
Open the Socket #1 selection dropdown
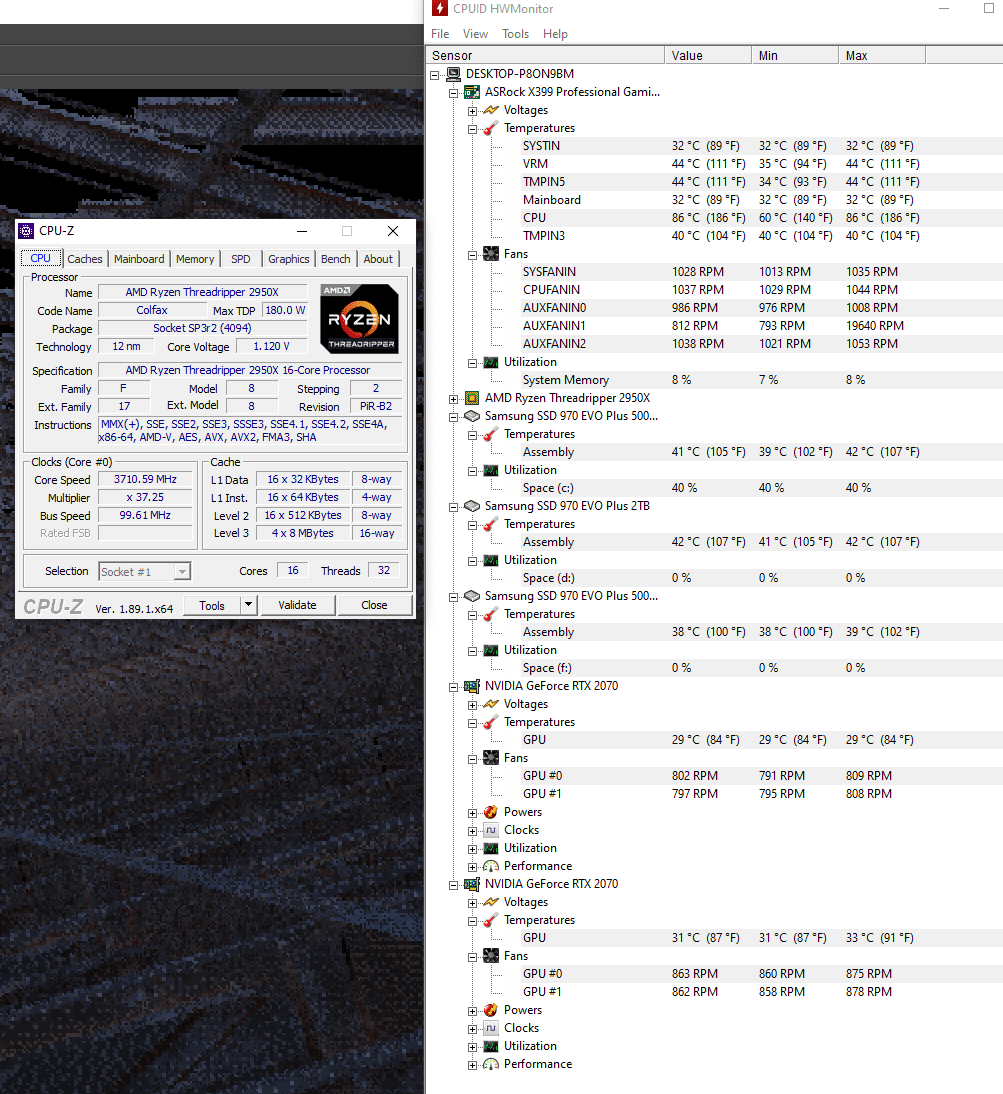(182, 572)
